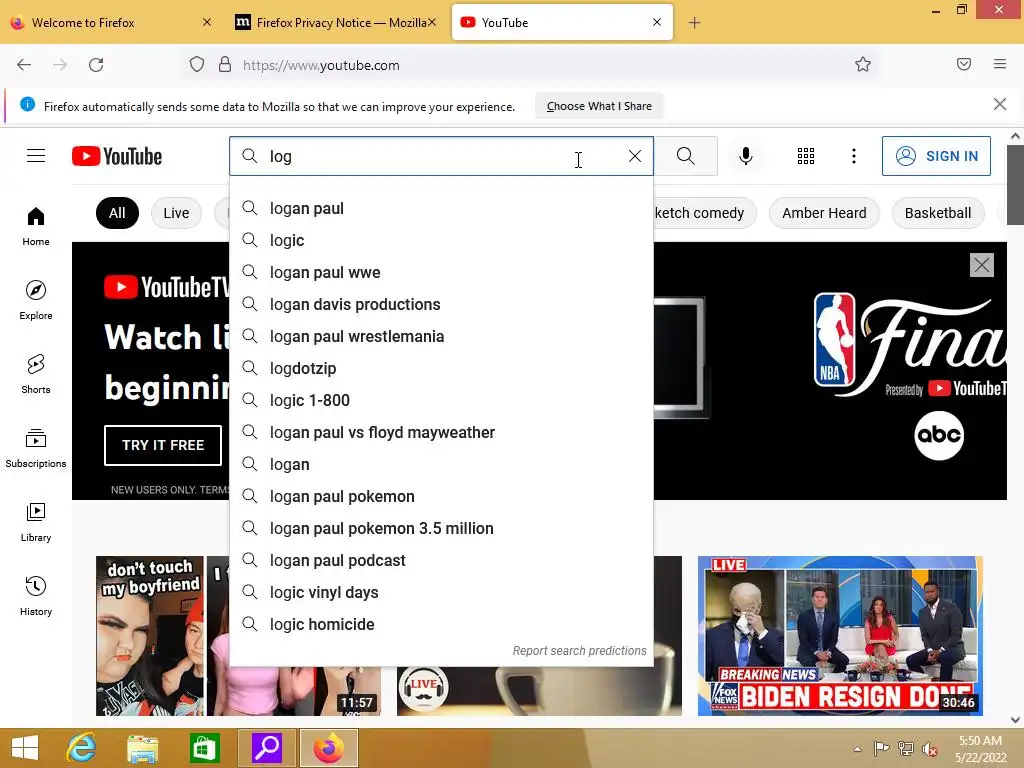The image size is (1024, 768).
Task: Clear the search box with X
Action: 635,156
